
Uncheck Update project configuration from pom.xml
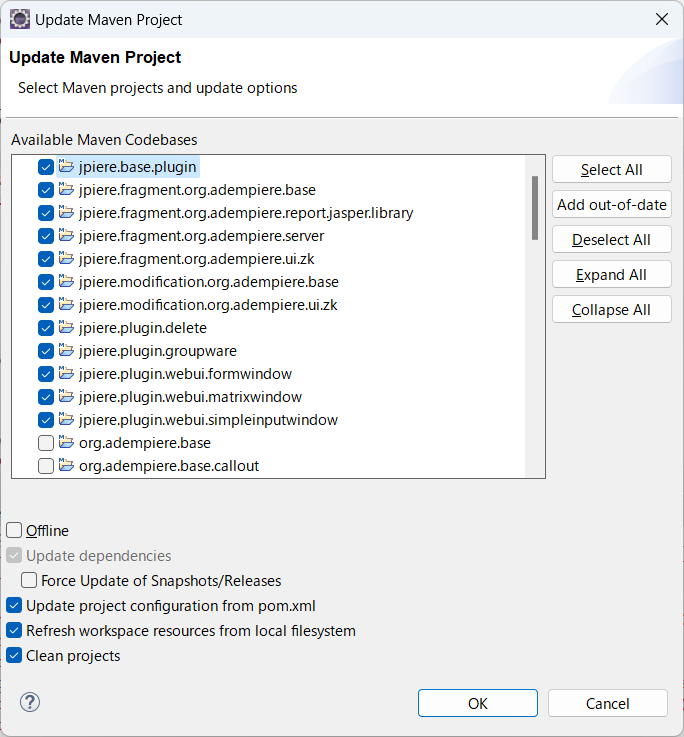click(14, 605)
